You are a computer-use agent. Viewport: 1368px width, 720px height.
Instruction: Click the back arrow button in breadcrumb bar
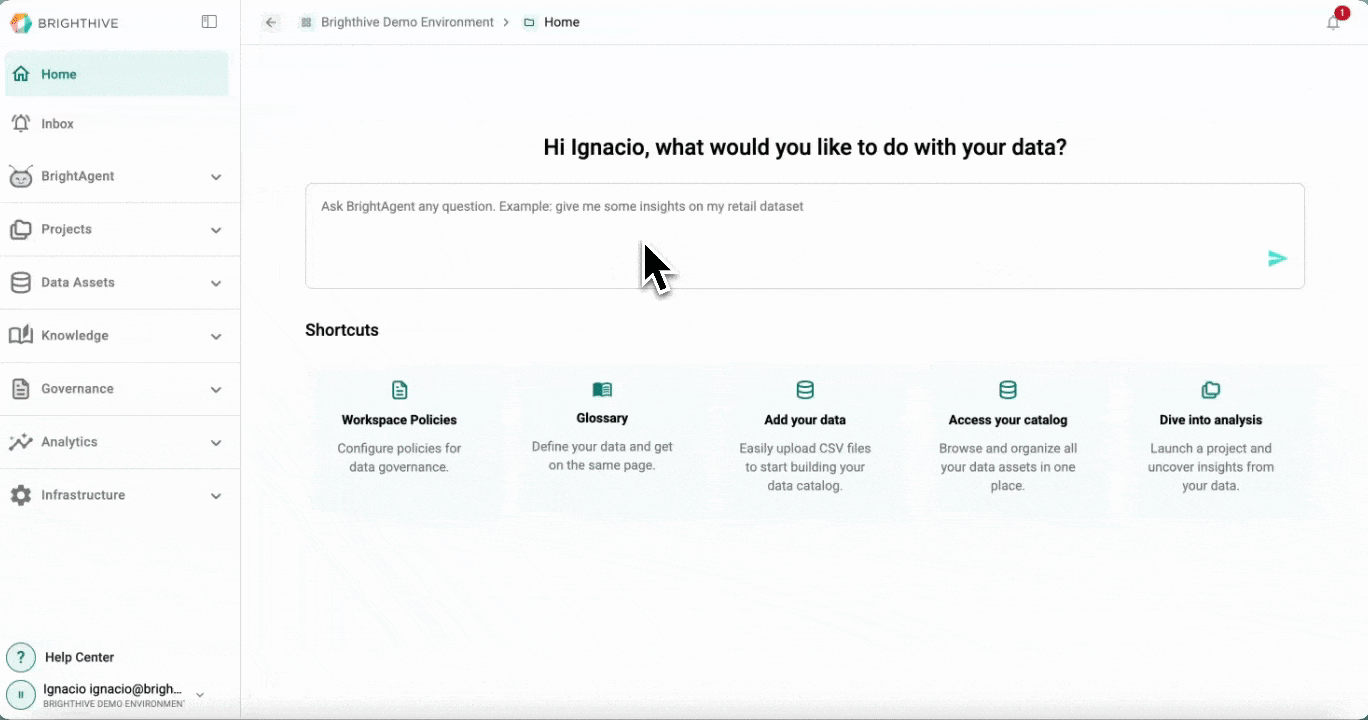[x=271, y=22]
